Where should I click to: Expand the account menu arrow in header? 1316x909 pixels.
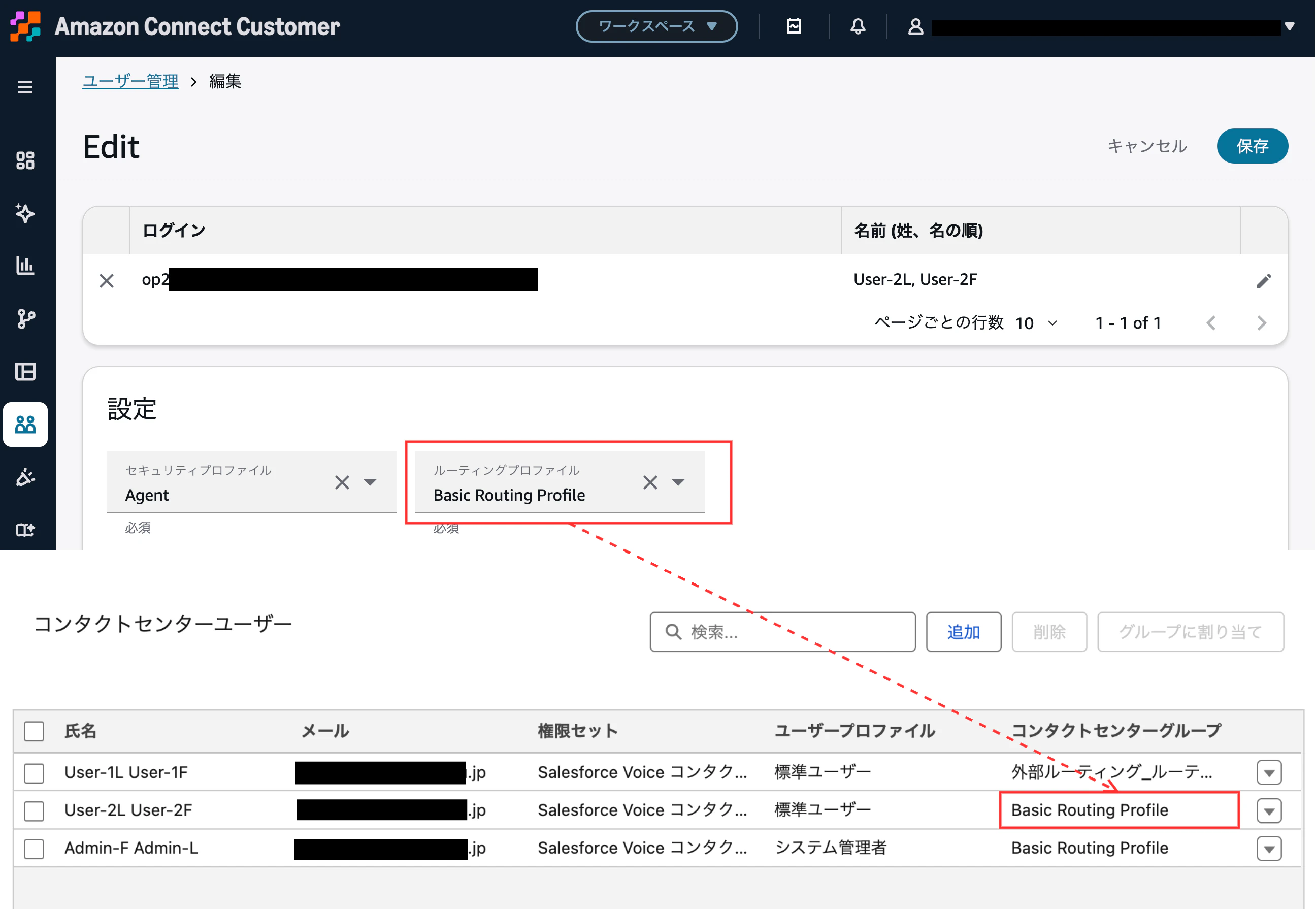pos(1290,26)
